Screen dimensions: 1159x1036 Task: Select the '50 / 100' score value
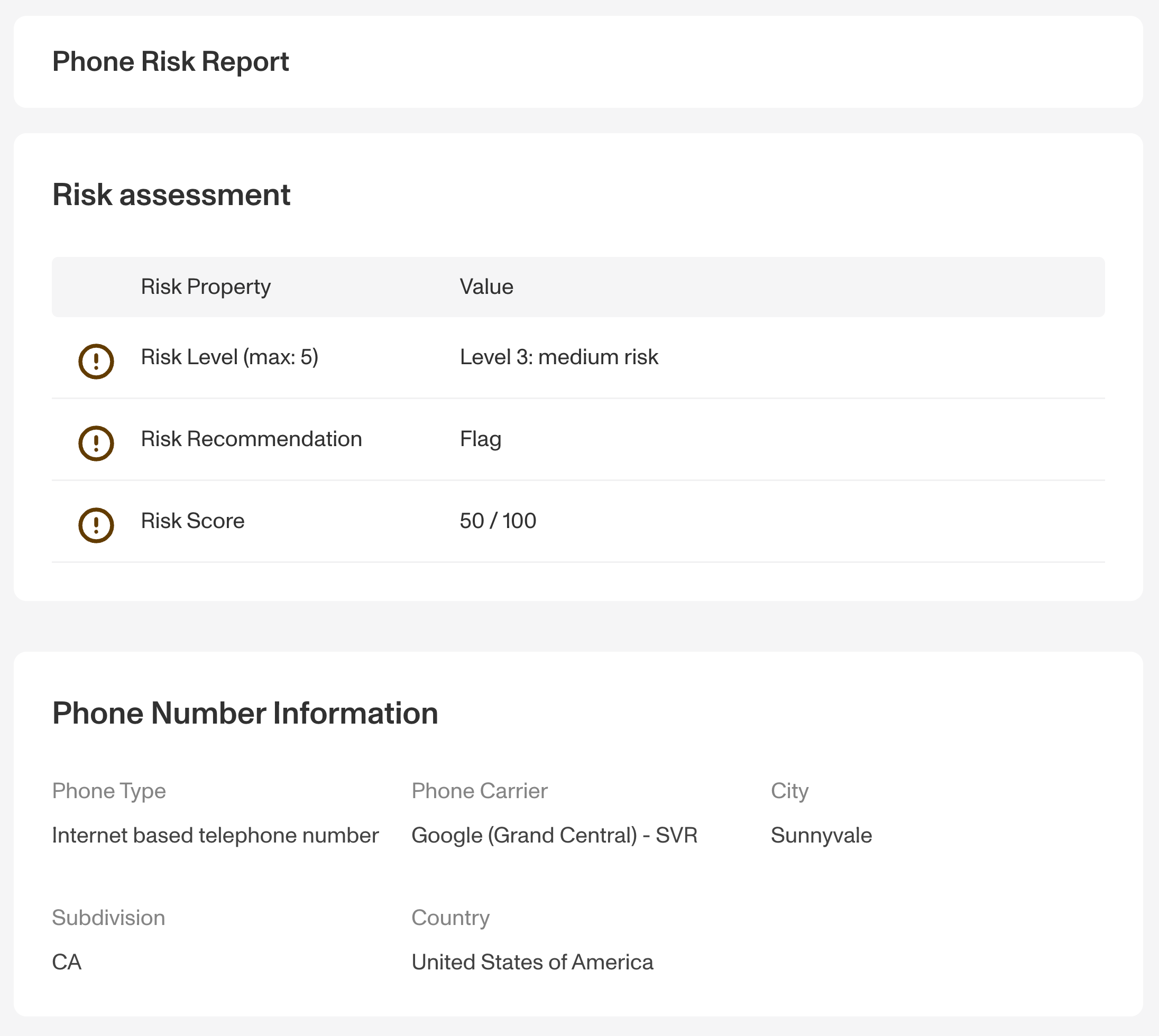[498, 521]
